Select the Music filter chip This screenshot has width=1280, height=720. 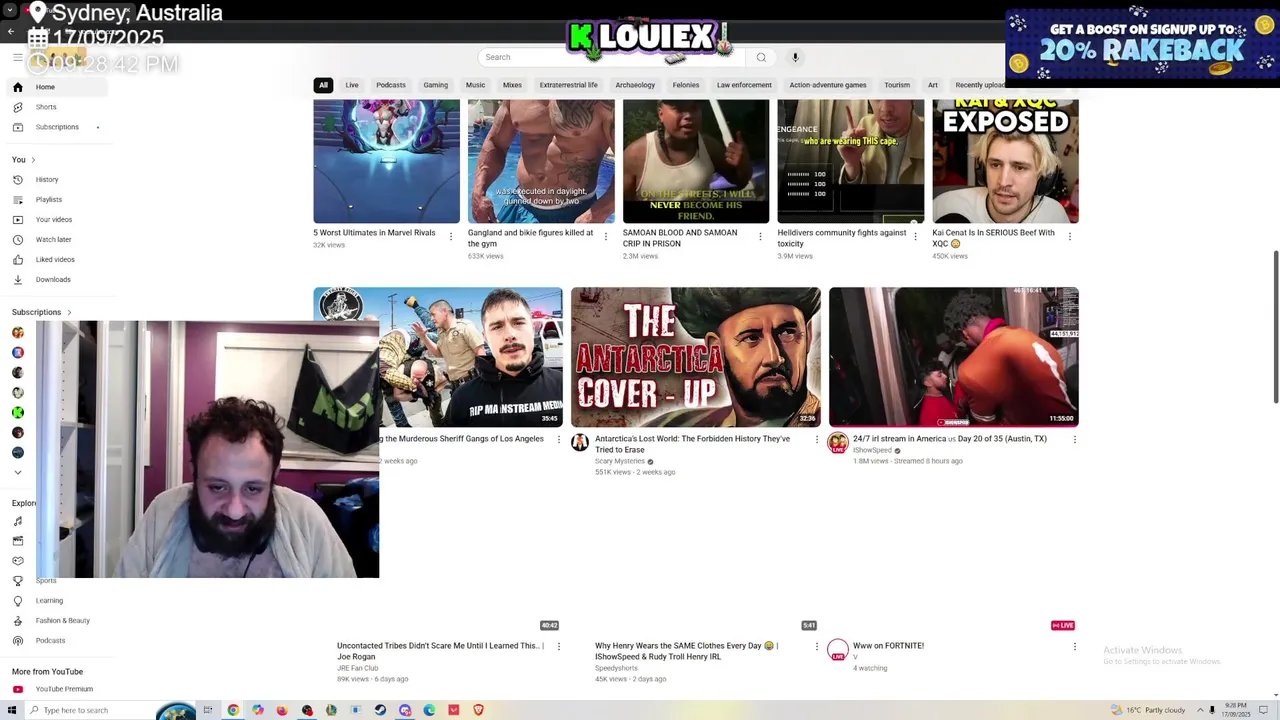point(476,85)
